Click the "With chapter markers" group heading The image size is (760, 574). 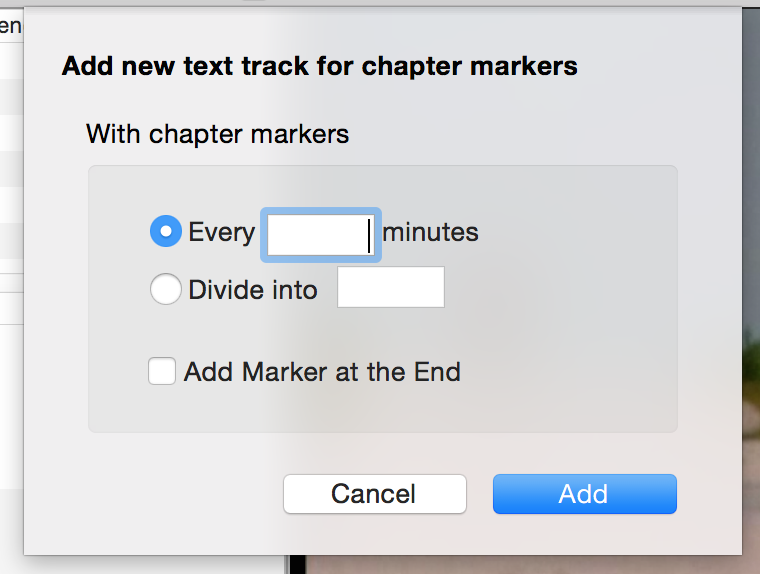[218, 134]
